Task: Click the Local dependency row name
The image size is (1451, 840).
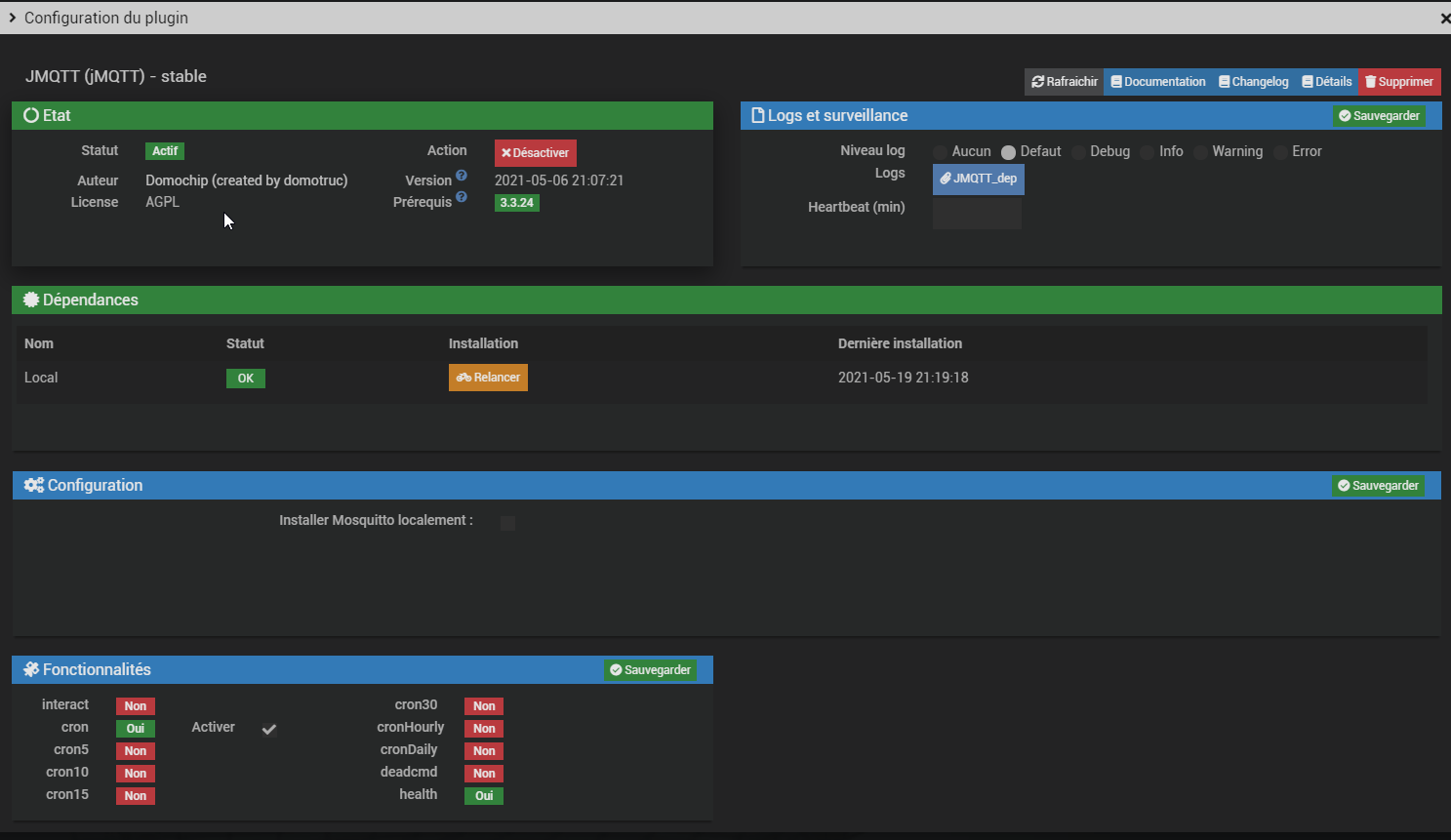Action: (x=41, y=378)
